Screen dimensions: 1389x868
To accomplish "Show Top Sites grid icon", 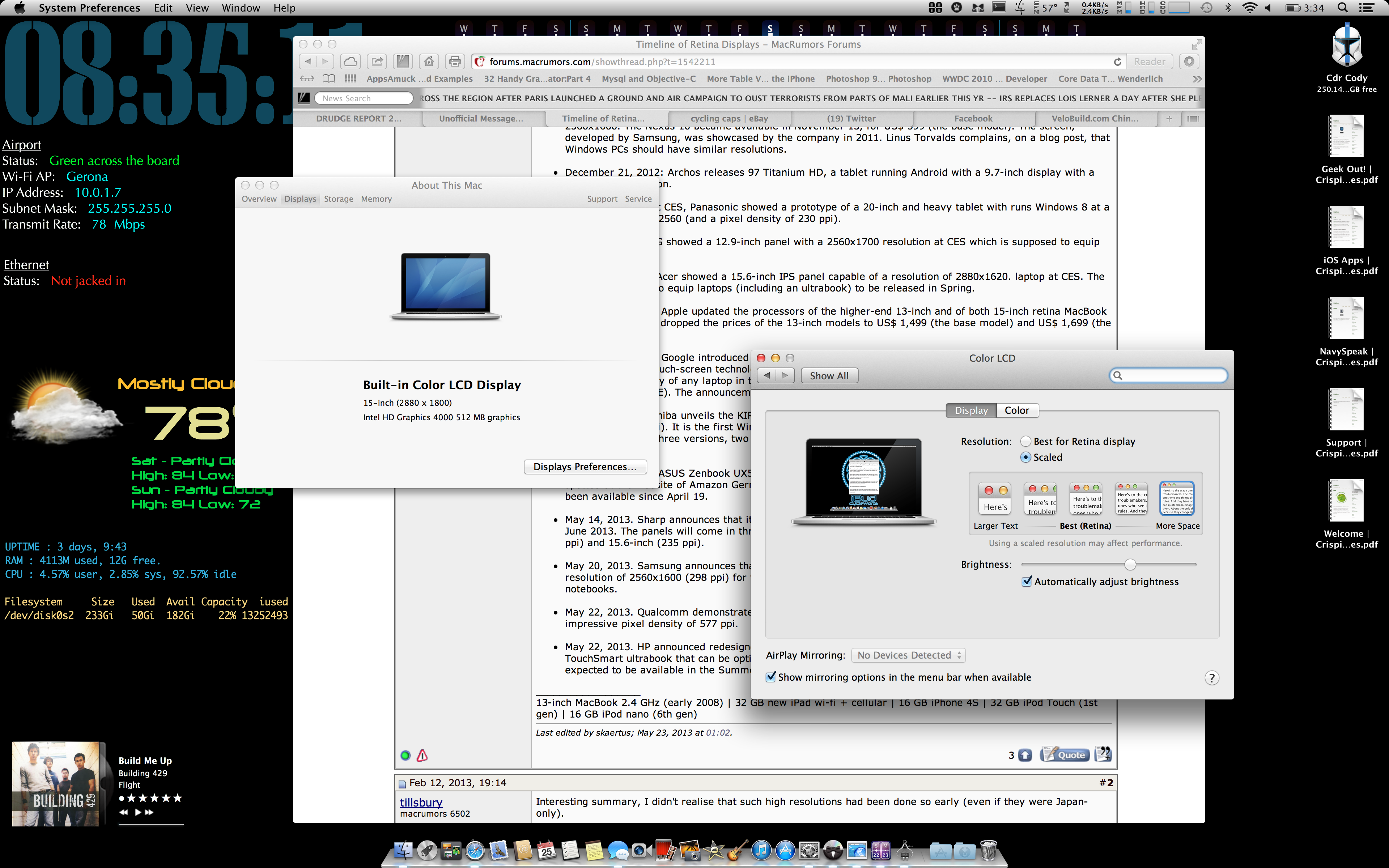I will coord(350,78).
